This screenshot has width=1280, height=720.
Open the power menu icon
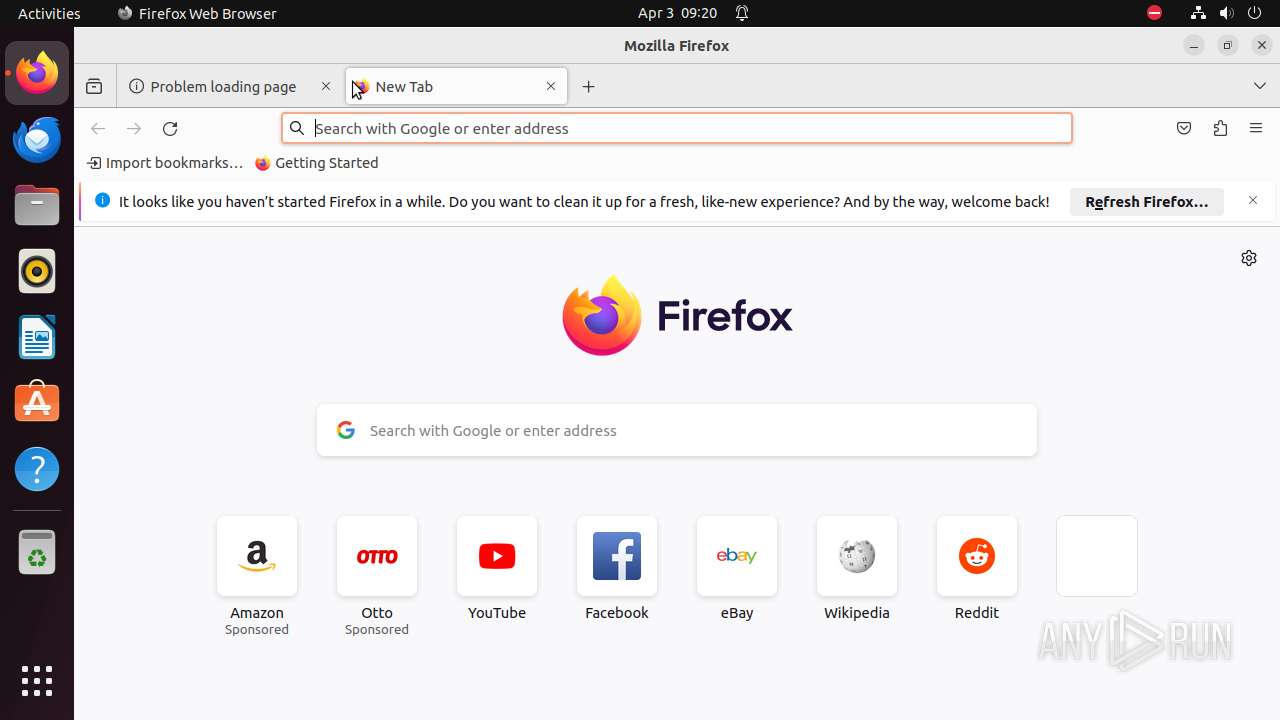point(1255,13)
